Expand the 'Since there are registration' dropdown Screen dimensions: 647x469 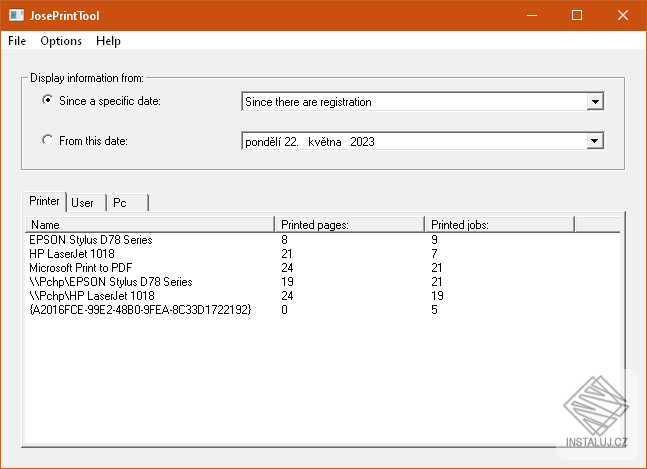pyautogui.click(x=595, y=101)
